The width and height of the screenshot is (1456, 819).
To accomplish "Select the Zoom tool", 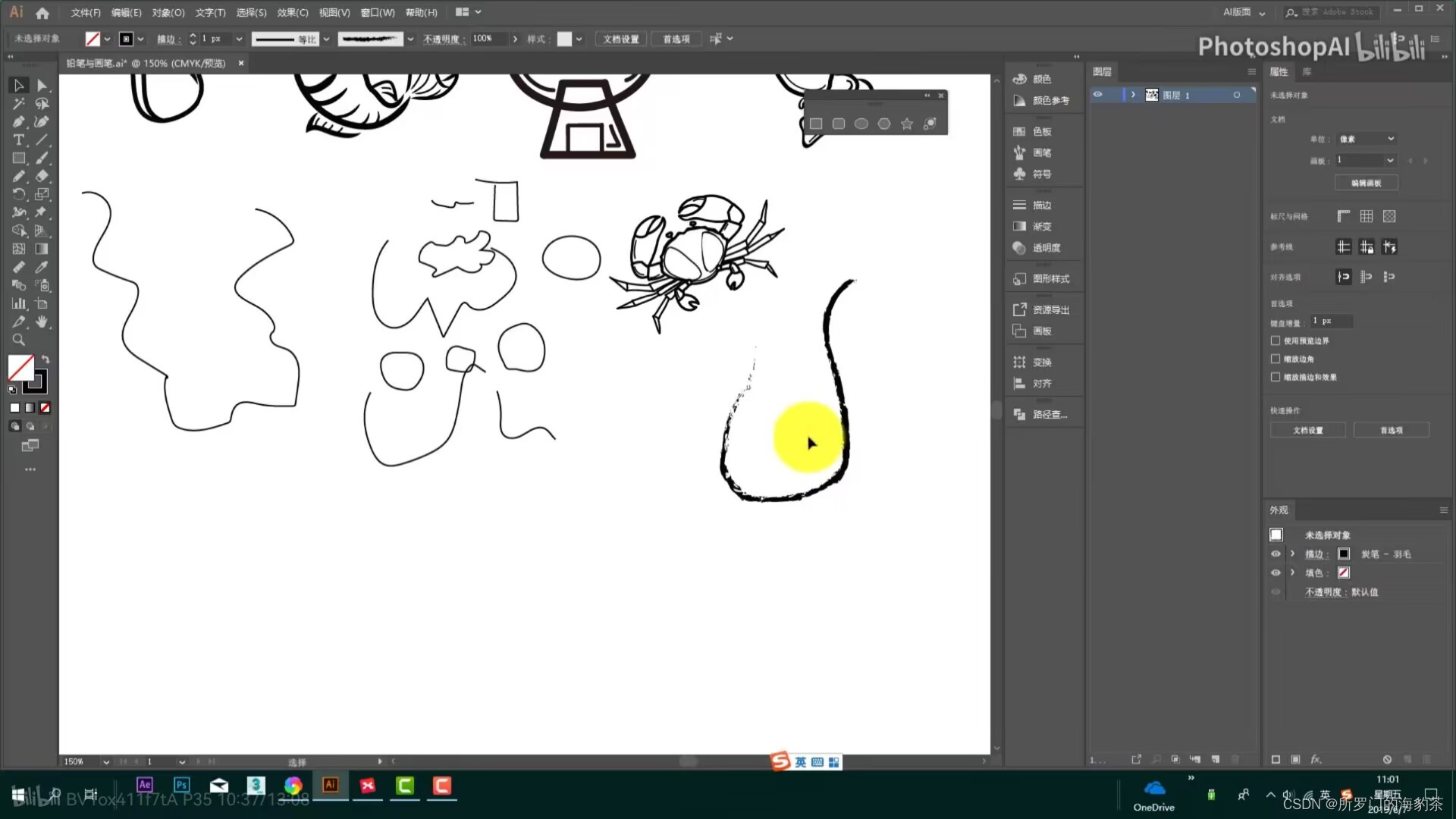I will coord(19,340).
